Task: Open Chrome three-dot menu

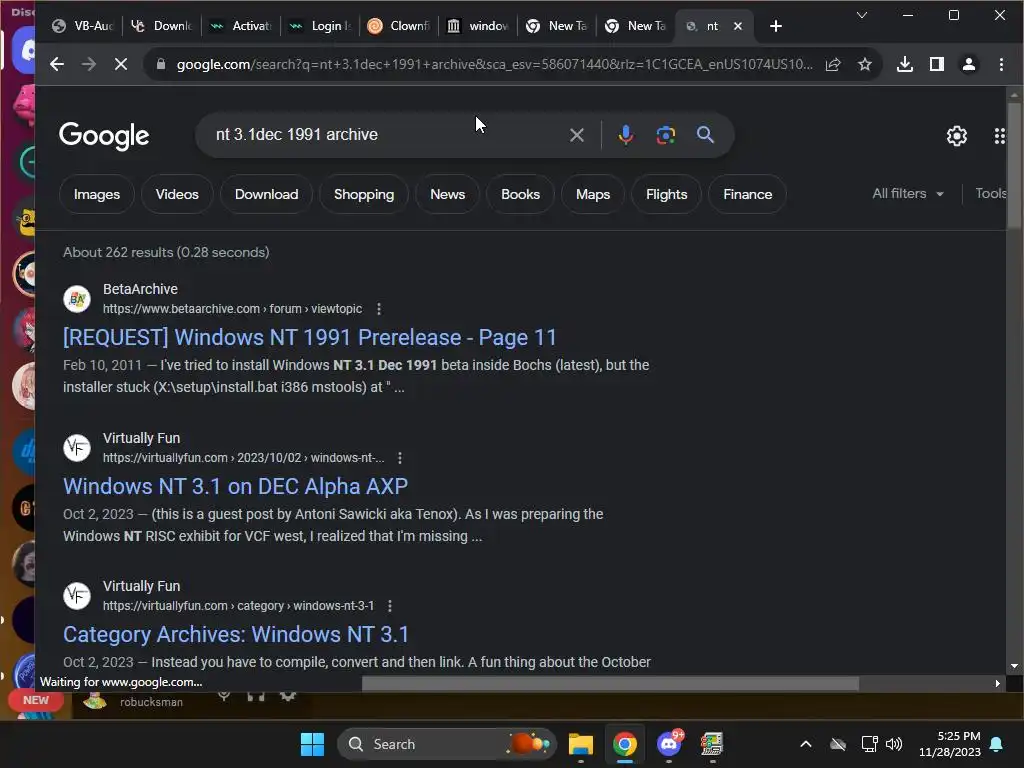Action: click(x=1000, y=64)
